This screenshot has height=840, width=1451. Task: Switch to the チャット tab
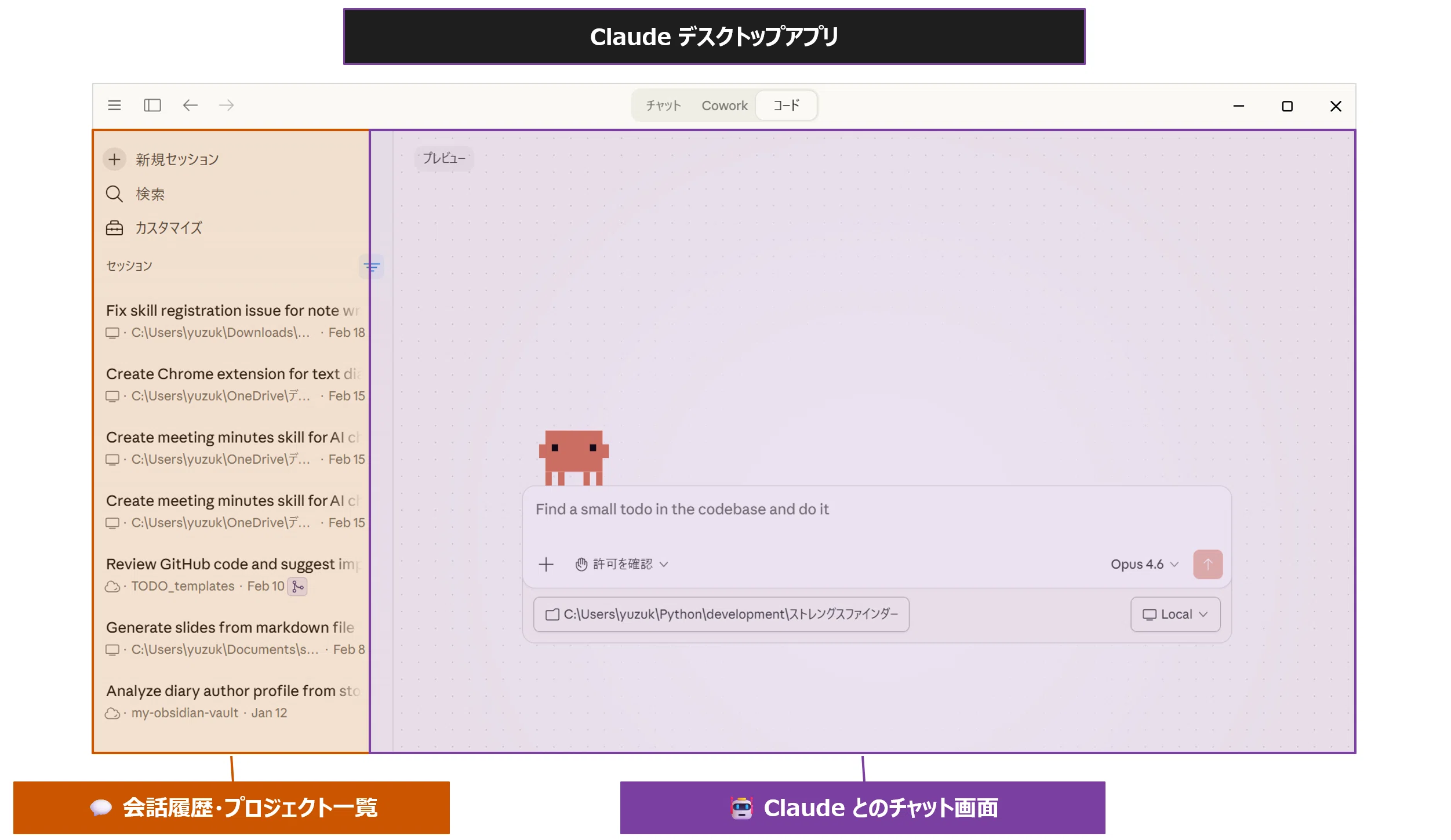point(663,106)
